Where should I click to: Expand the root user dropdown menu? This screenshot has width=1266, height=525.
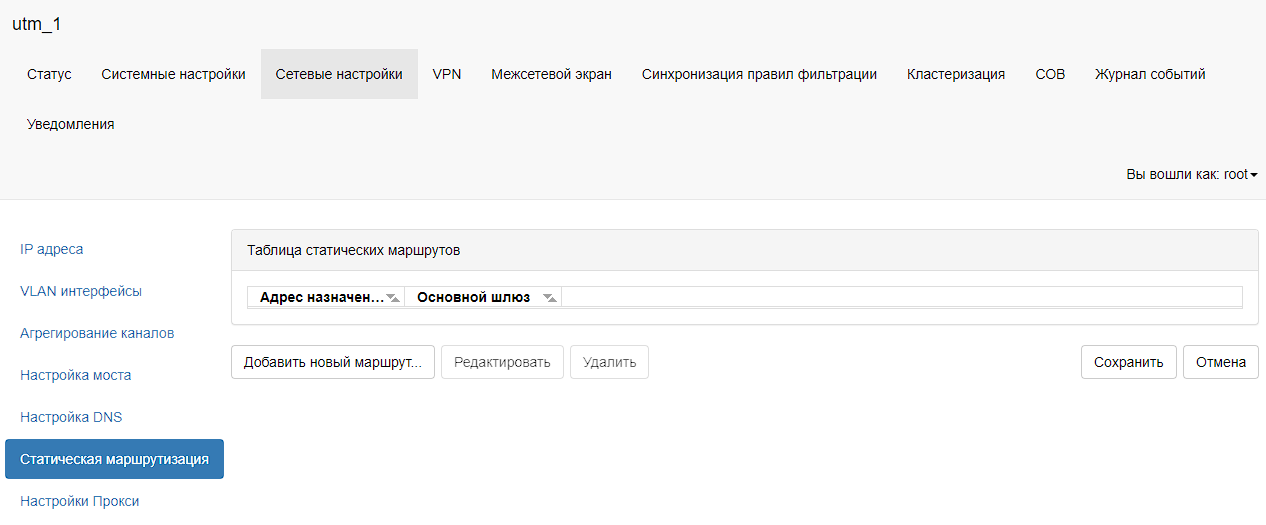click(1192, 174)
